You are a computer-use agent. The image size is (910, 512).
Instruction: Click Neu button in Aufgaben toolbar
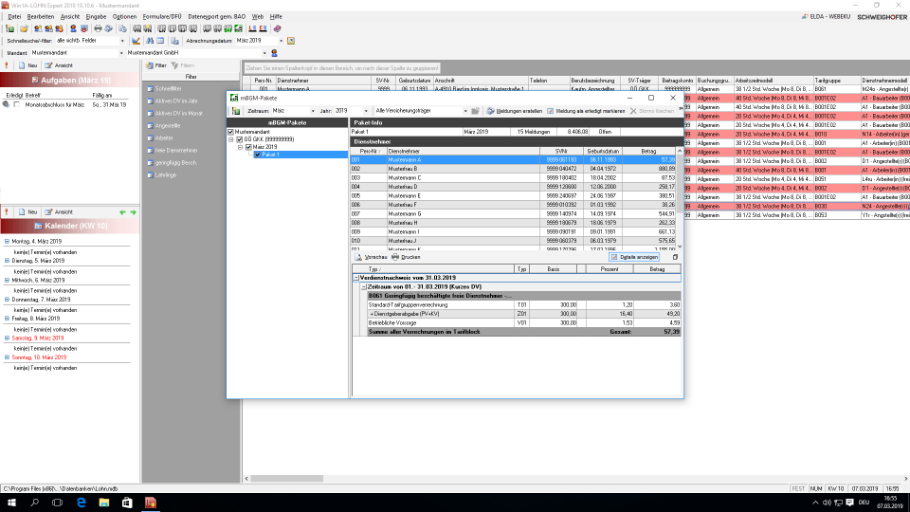(28, 66)
